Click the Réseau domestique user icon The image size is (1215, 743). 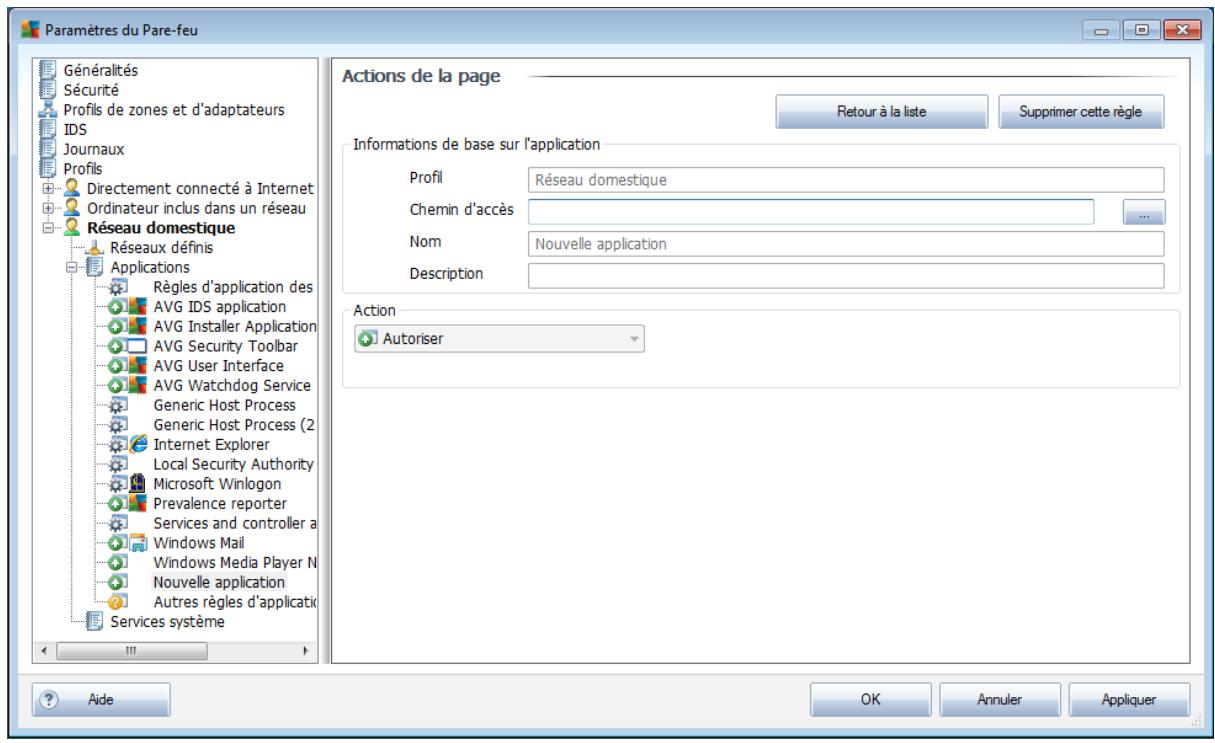pyautogui.click(x=73, y=228)
